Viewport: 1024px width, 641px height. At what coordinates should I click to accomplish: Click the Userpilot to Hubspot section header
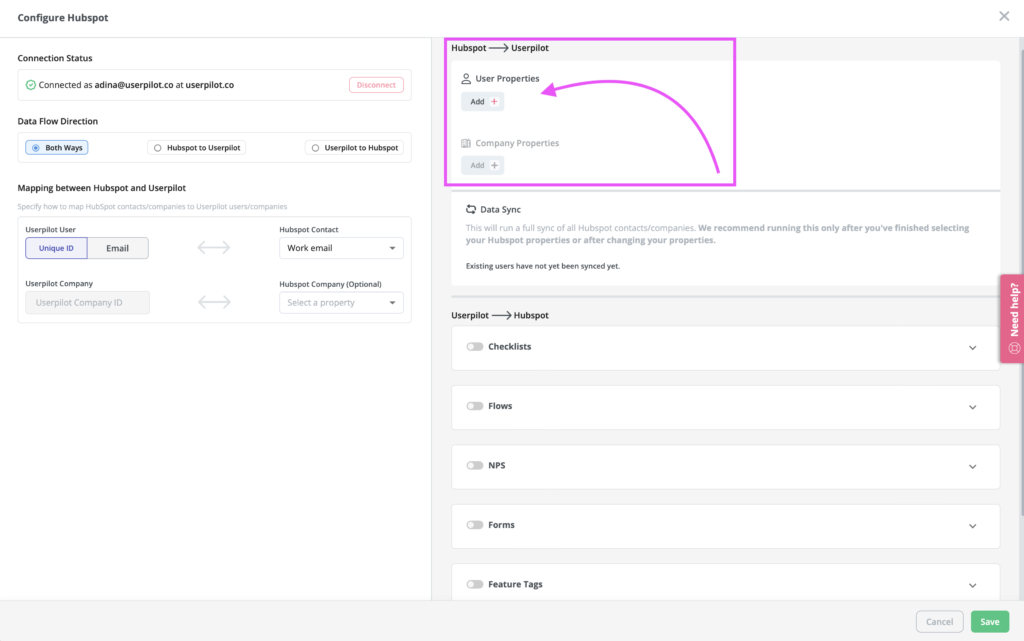pyautogui.click(x=500, y=315)
